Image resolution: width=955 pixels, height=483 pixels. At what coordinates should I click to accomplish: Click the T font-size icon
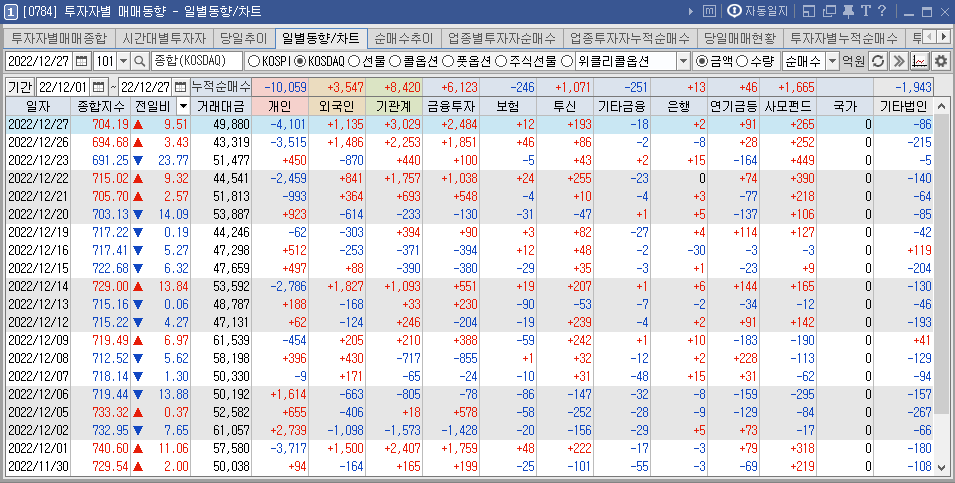865,12
